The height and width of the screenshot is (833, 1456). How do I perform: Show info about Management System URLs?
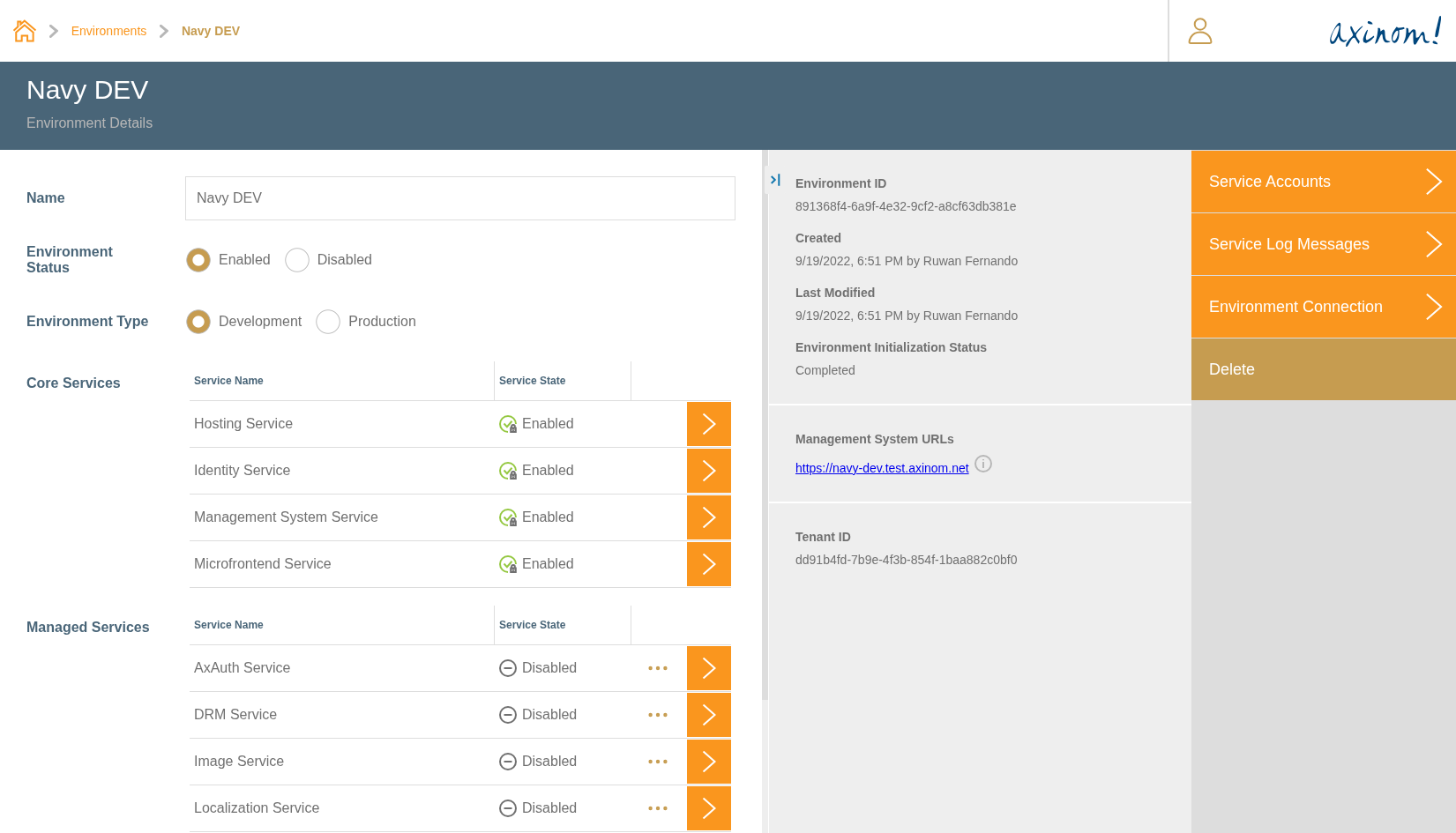point(983,464)
